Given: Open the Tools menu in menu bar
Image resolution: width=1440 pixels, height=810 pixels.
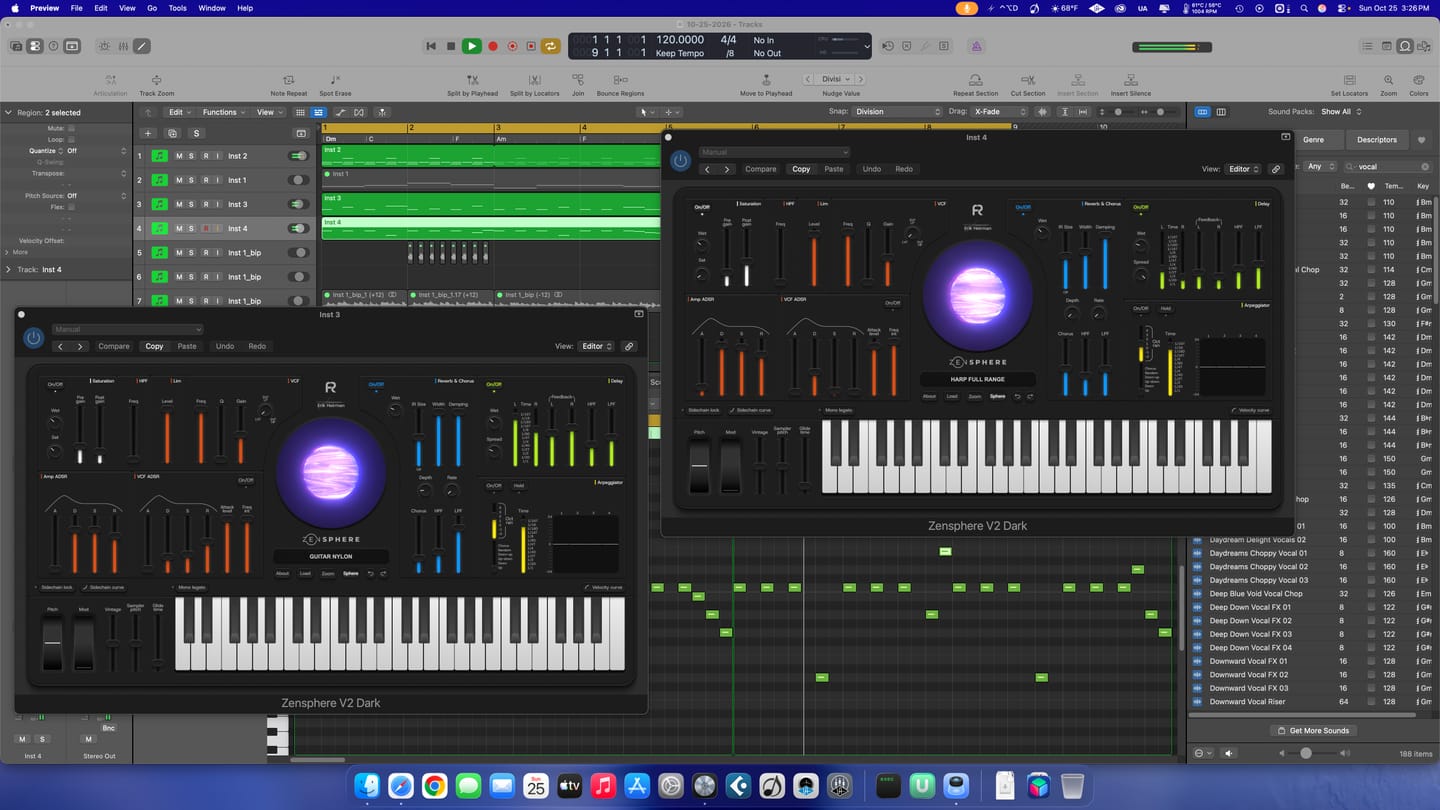Looking at the screenshot, I should (177, 8).
